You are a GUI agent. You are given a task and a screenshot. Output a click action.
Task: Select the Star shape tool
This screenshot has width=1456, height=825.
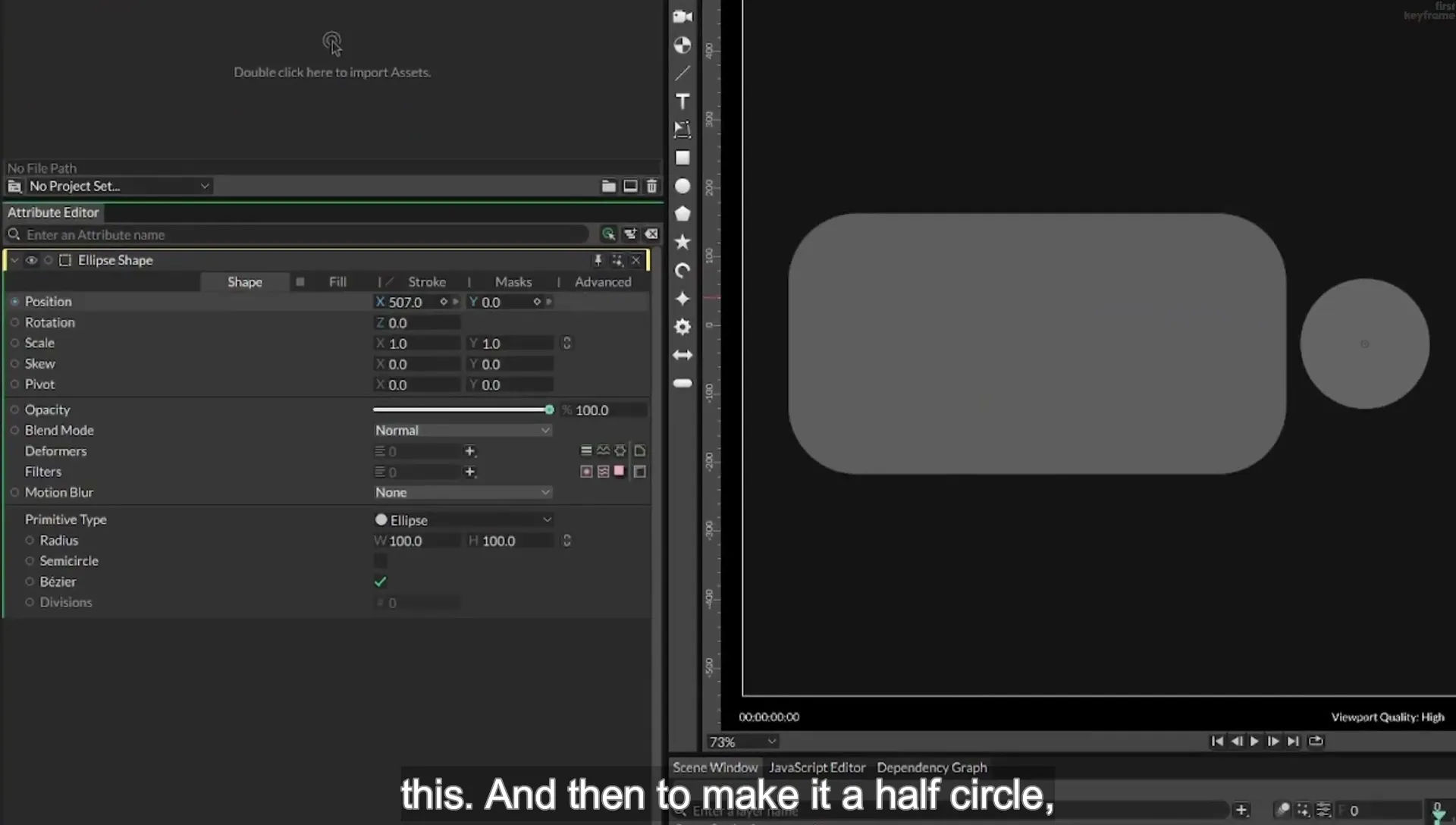click(x=682, y=242)
